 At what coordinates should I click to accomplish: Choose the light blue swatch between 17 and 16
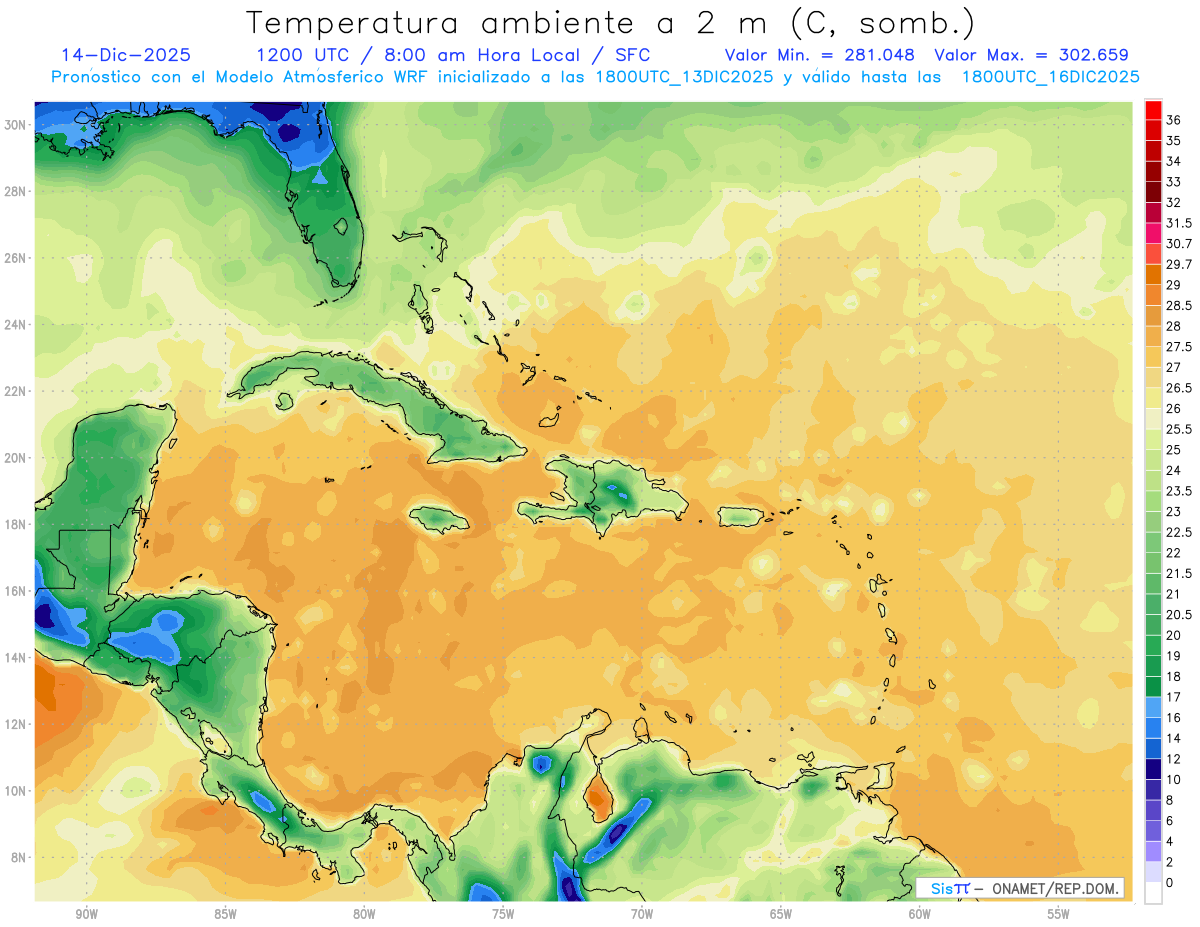click(1153, 707)
